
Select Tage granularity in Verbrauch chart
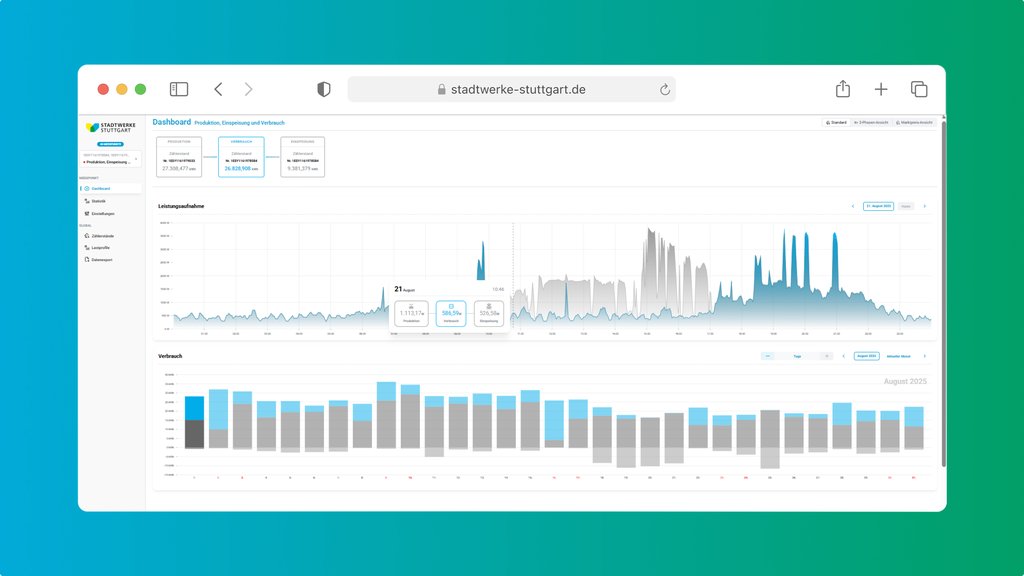tap(797, 357)
